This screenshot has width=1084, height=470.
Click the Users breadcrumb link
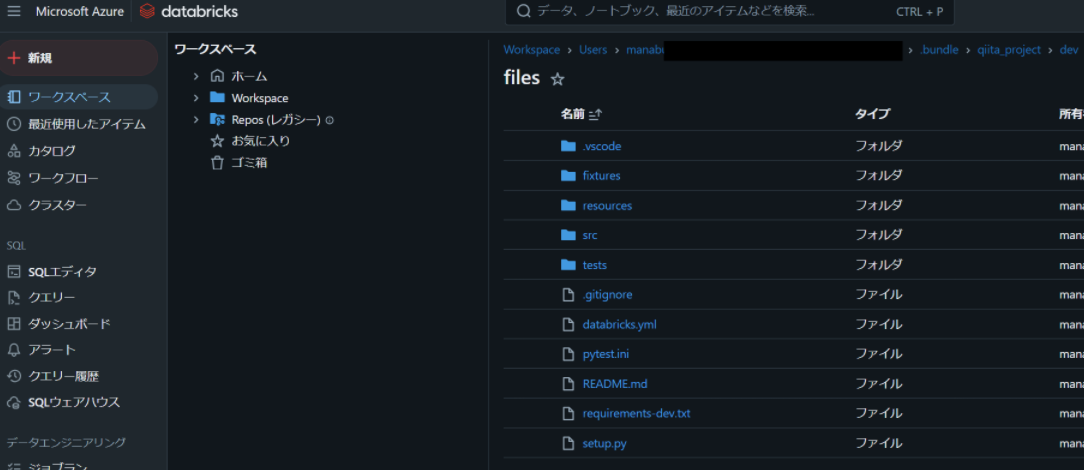click(593, 50)
